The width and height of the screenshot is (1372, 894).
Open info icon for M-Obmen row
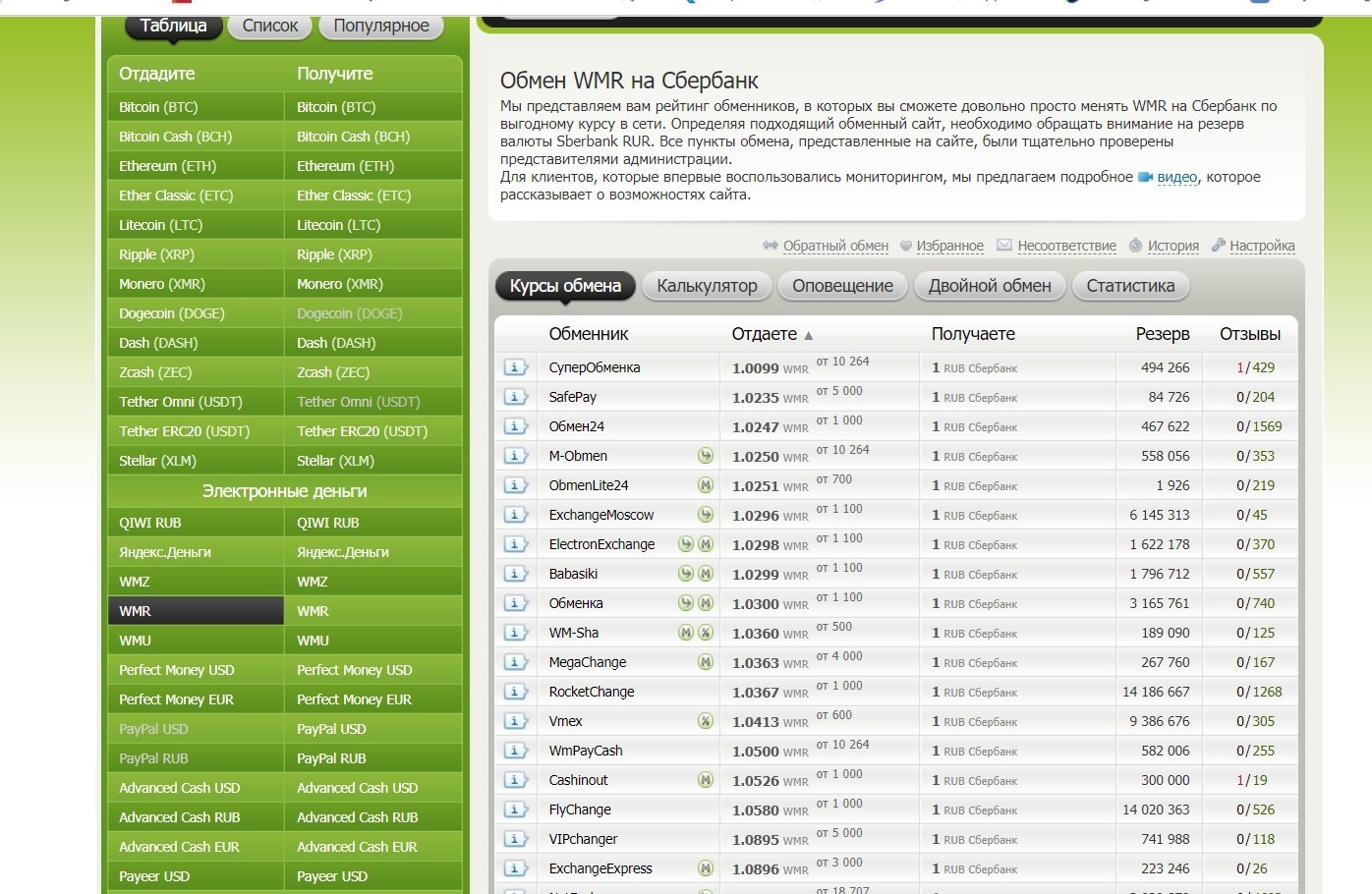coord(515,456)
